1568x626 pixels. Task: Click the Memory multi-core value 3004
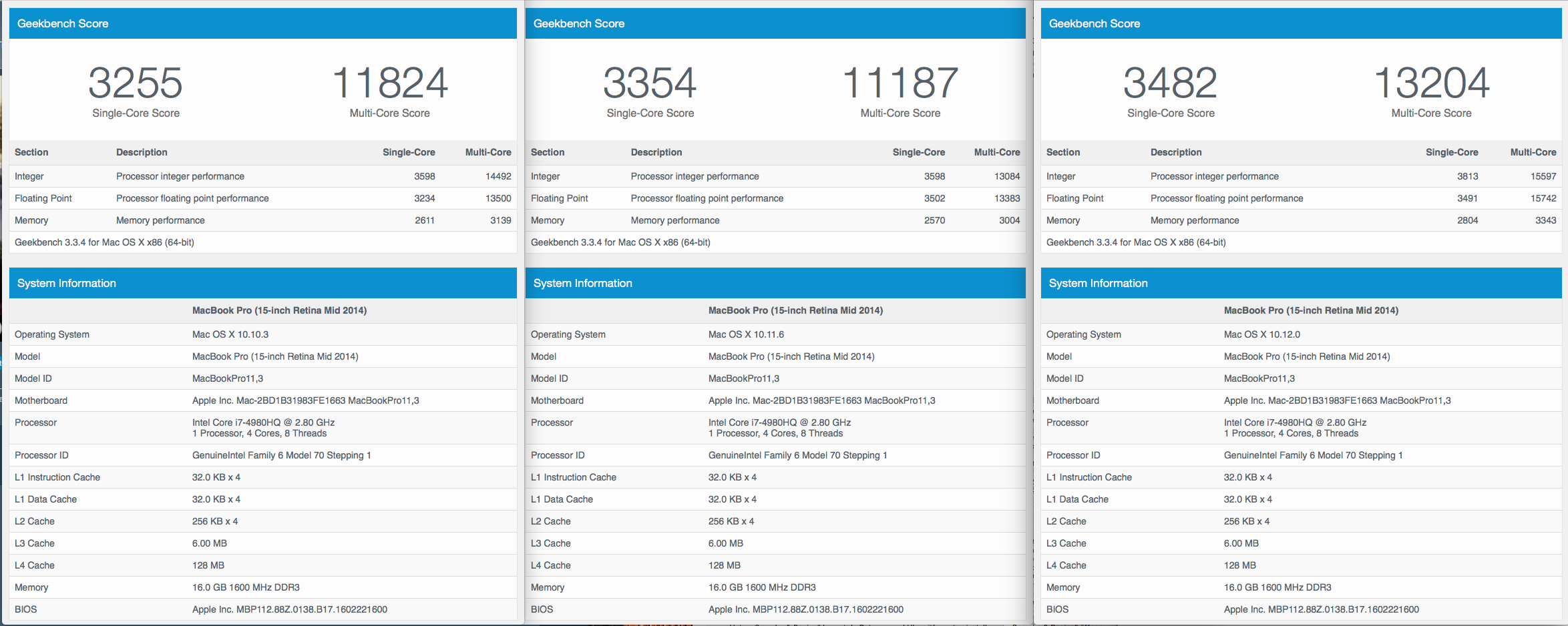pyautogui.click(x=1010, y=220)
